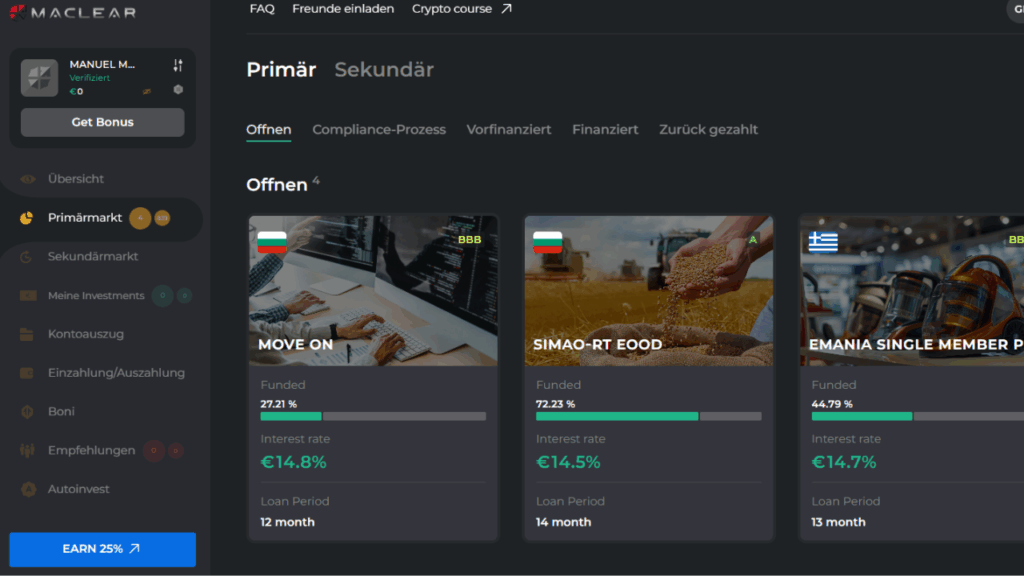Open account settings sliders icon
The image size is (1024, 576).
point(178,65)
